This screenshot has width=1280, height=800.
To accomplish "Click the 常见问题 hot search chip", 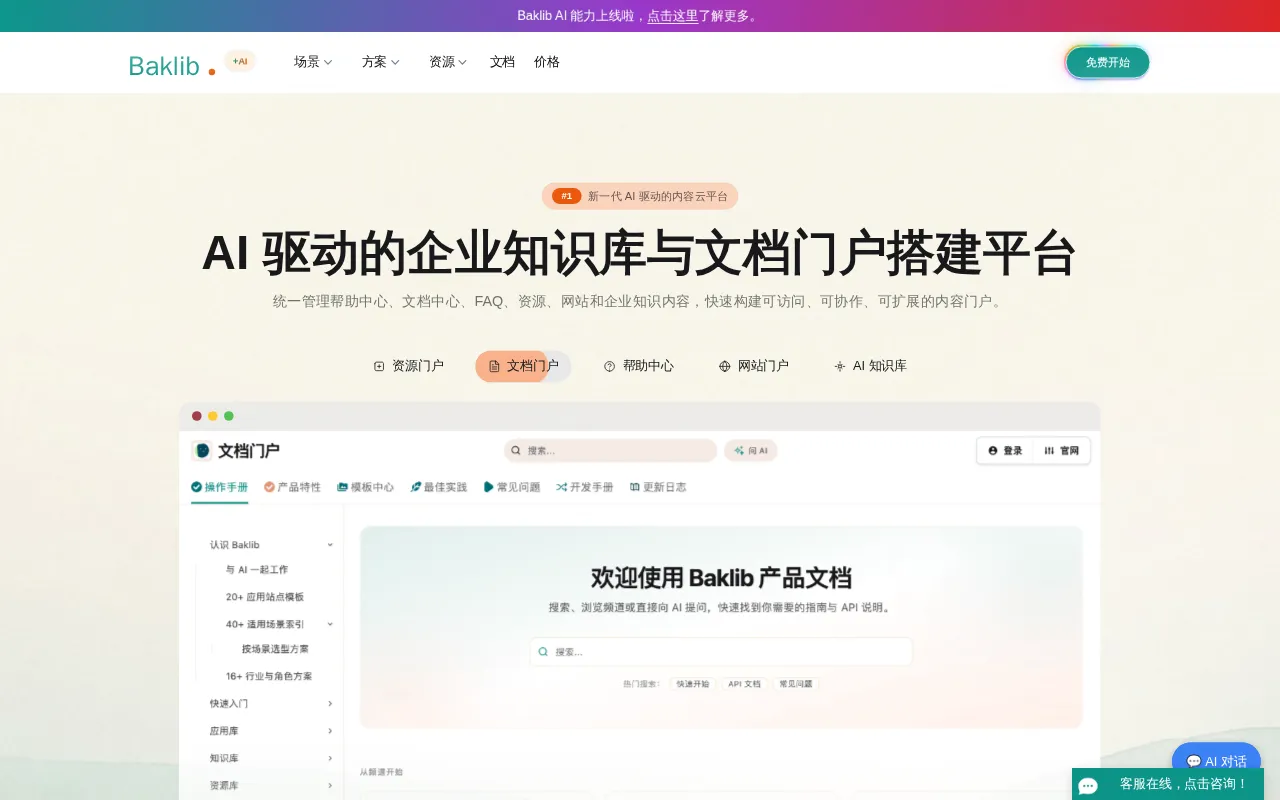I will pyautogui.click(x=796, y=684).
